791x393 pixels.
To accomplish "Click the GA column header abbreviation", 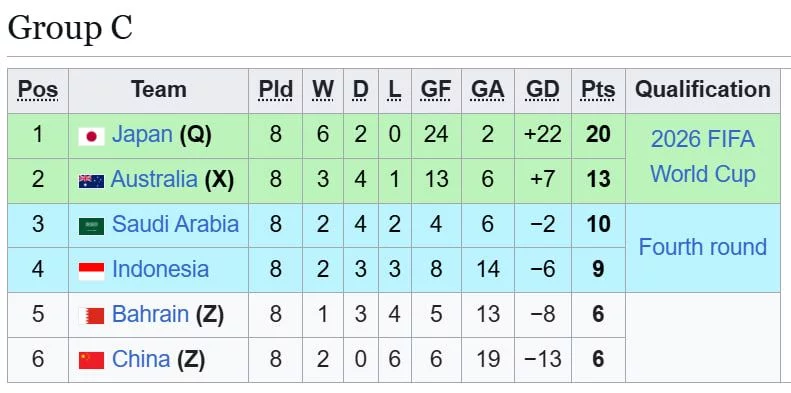I will click(487, 90).
